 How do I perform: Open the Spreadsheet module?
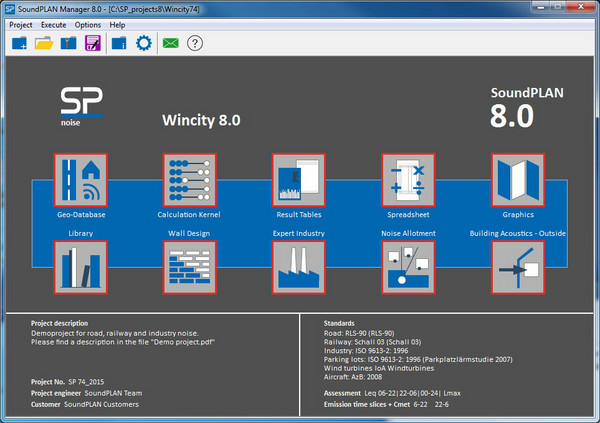[408, 180]
